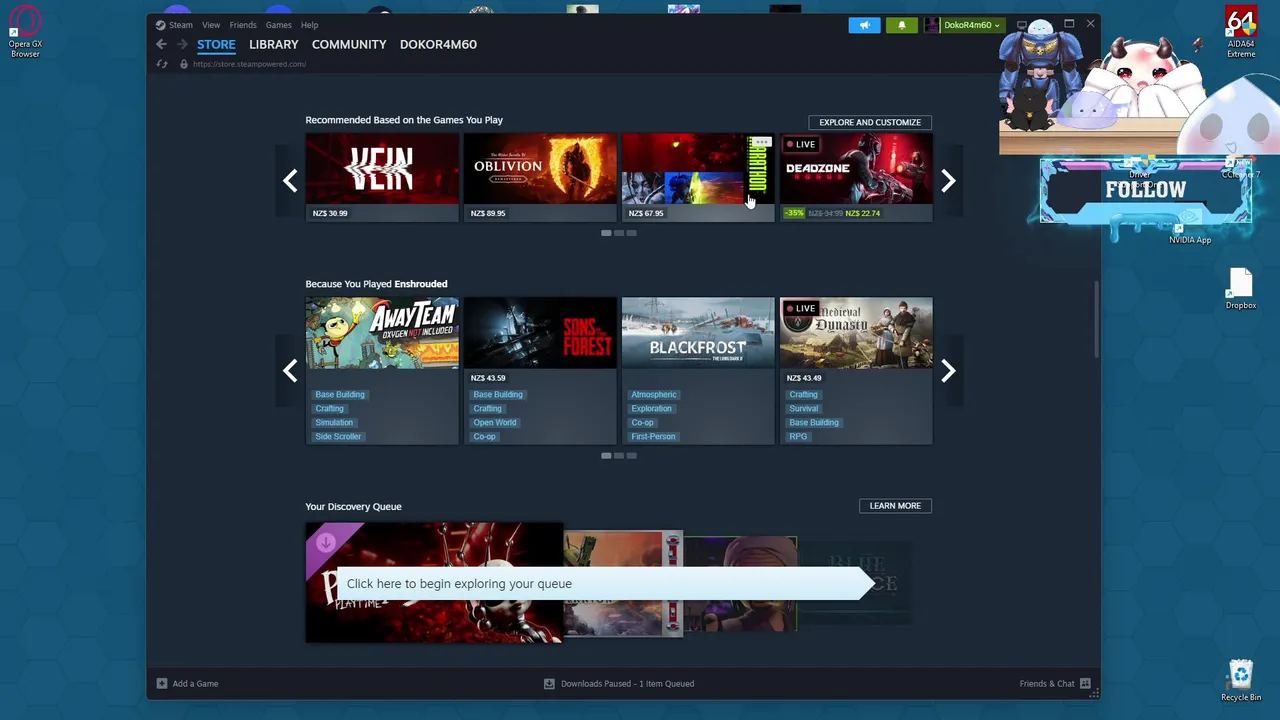
Task: Open the Steam menu
Action: point(181,25)
